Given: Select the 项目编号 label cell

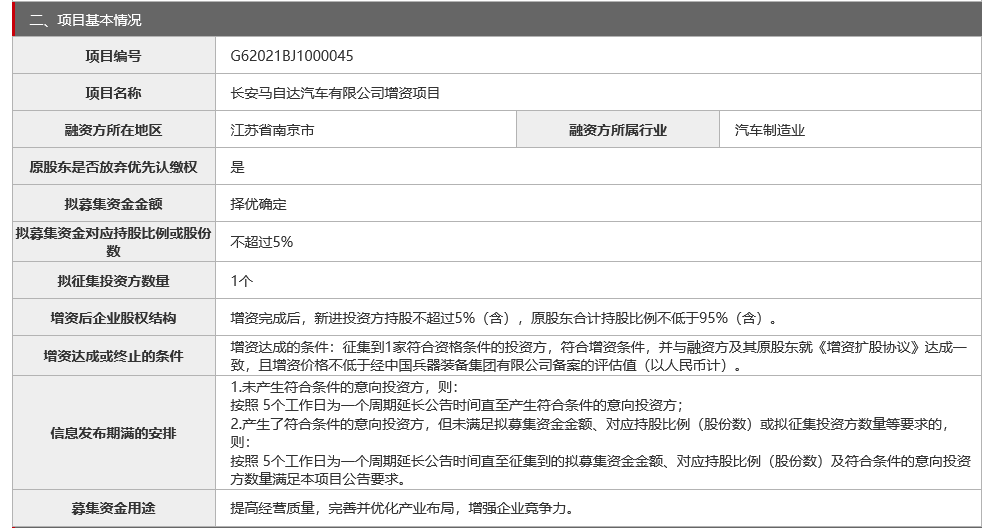Looking at the screenshot, I should 114,56.
